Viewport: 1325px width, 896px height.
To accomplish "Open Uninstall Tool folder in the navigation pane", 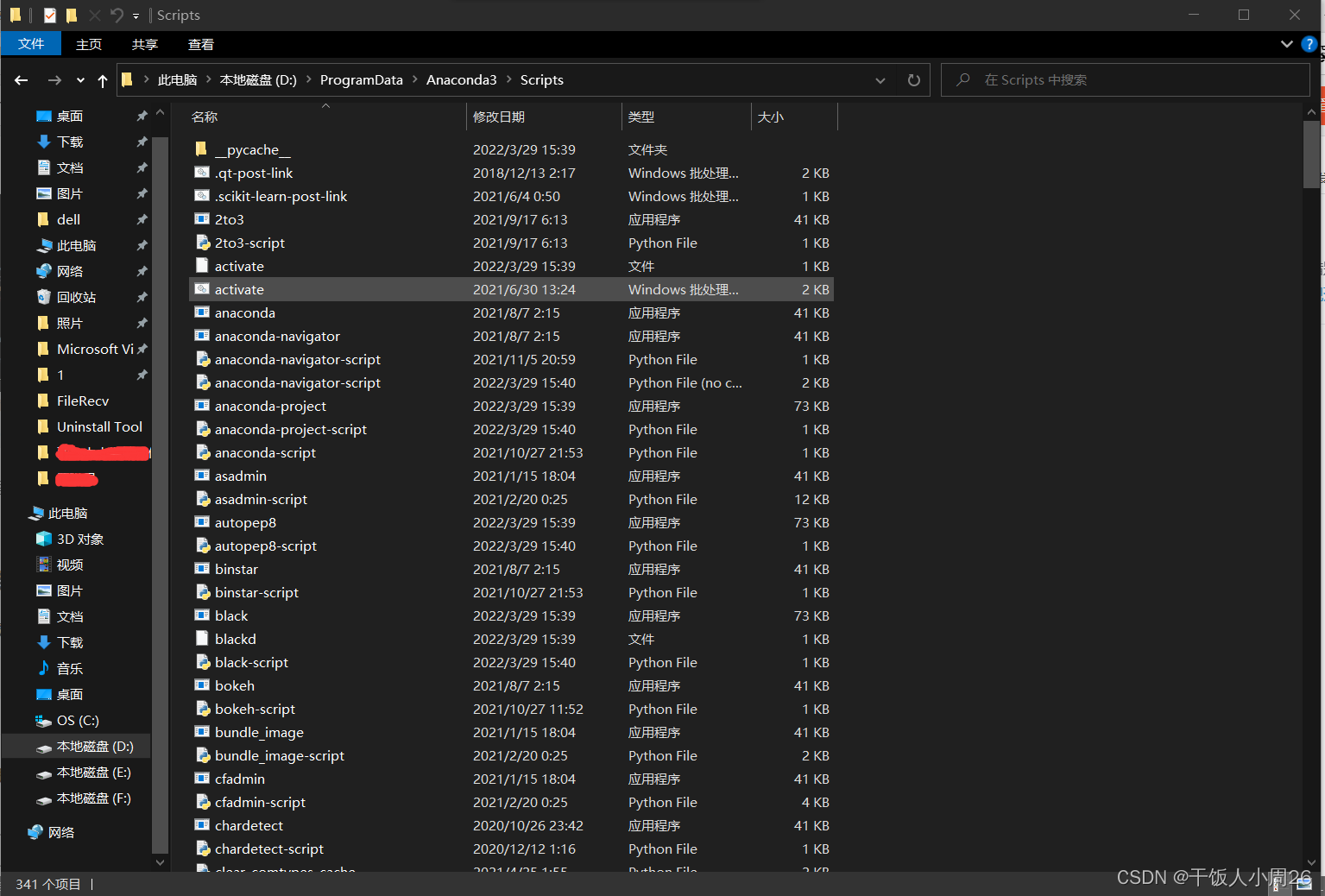I will pyautogui.click(x=99, y=426).
